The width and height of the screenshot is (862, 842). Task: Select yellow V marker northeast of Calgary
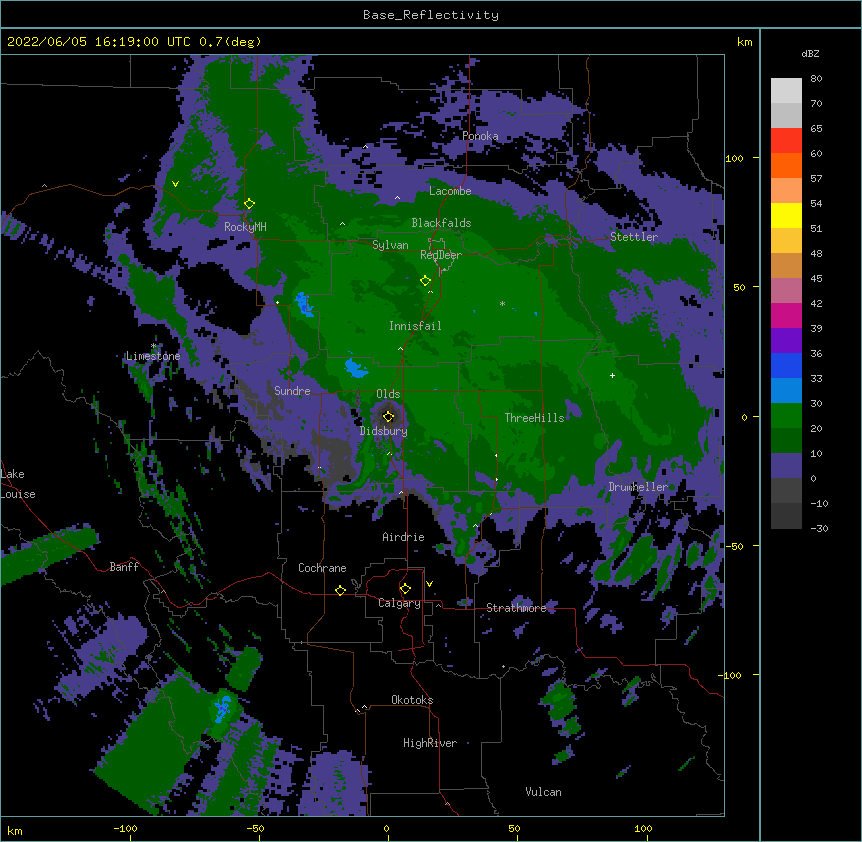point(429,584)
